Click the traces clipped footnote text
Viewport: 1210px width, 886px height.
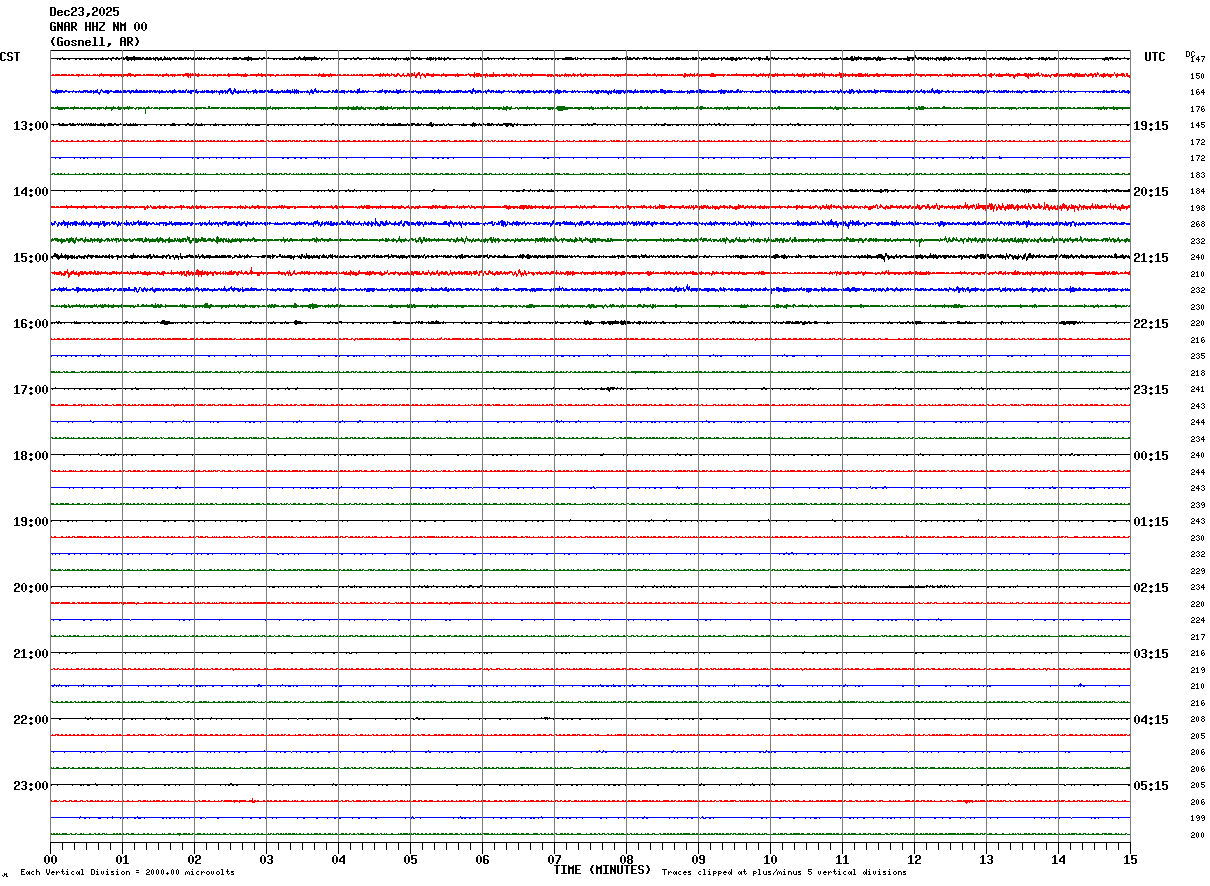tap(784, 873)
